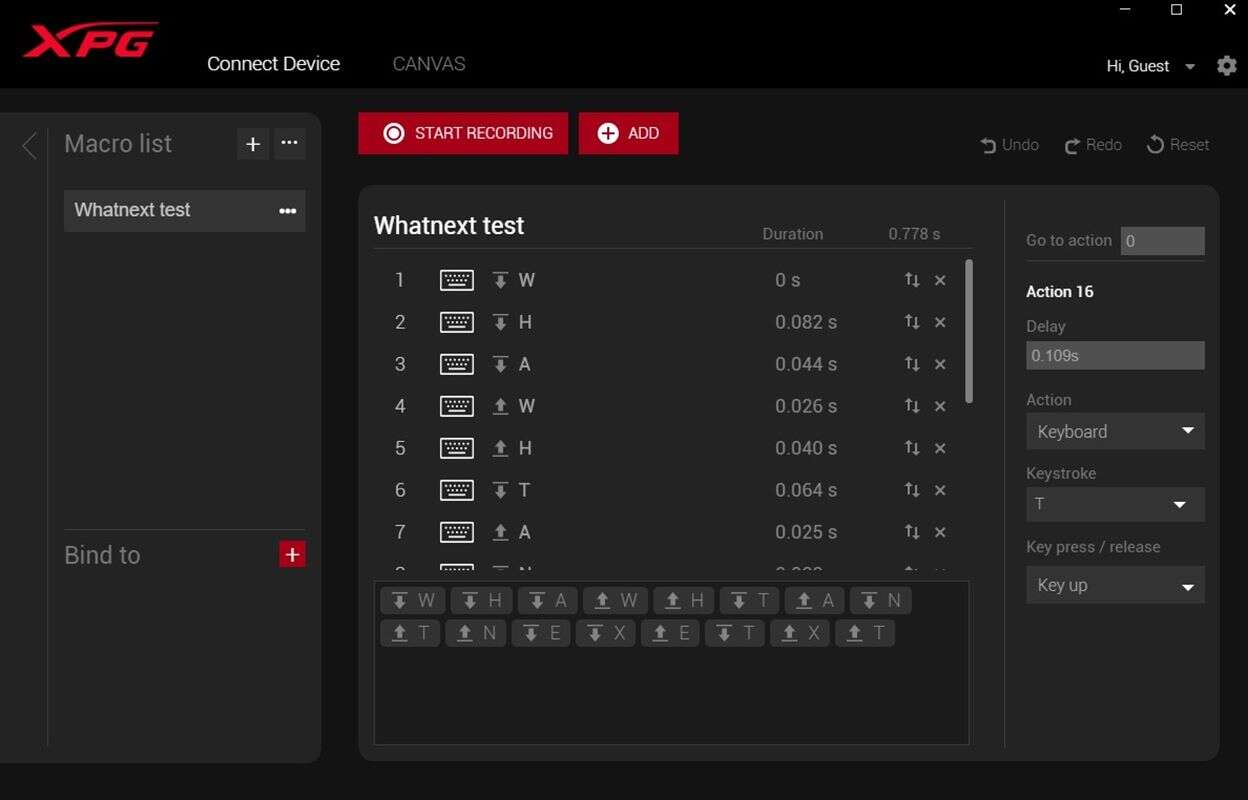Click the Go to action input field
This screenshot has height=800, width=1248.
coord(1162,240)
